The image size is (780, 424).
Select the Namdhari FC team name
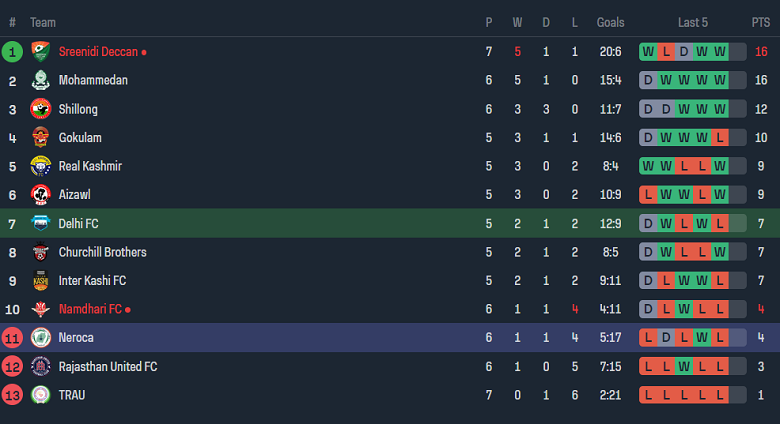90,309
